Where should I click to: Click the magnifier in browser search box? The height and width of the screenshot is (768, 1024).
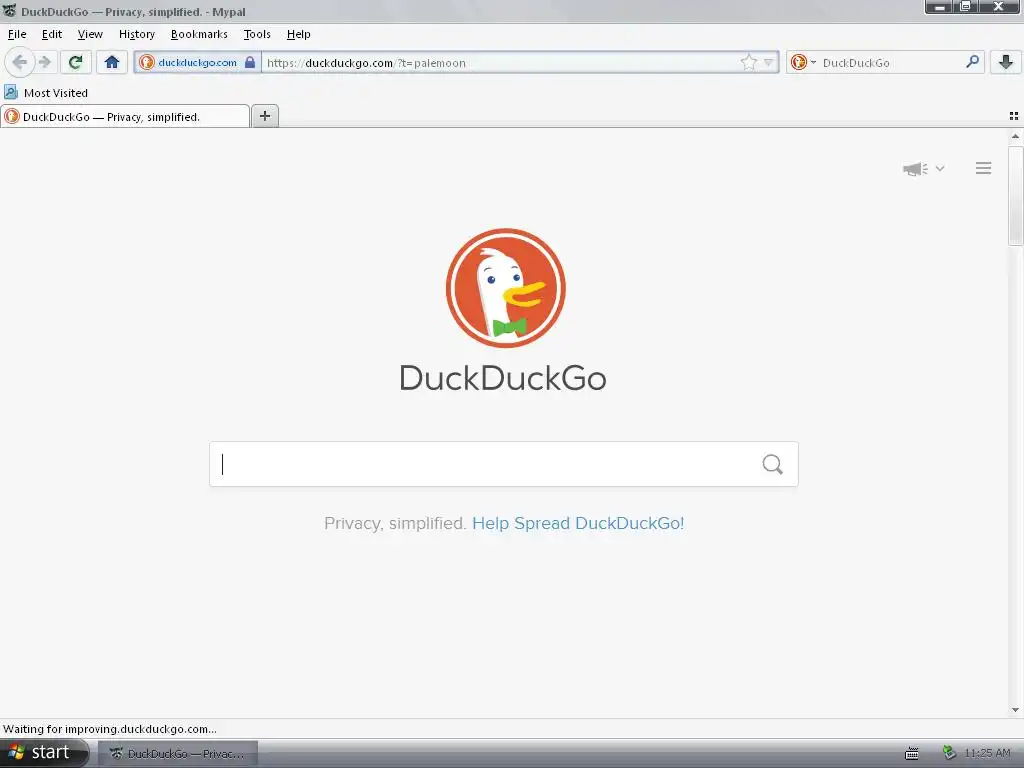[x=972, y=62]
